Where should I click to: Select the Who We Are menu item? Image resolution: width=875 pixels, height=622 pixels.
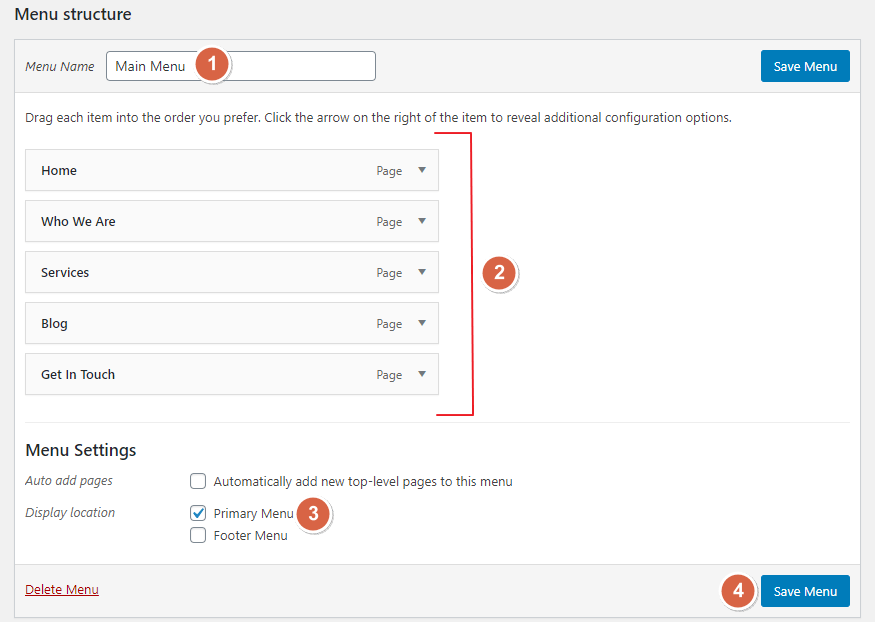(180, 221)
